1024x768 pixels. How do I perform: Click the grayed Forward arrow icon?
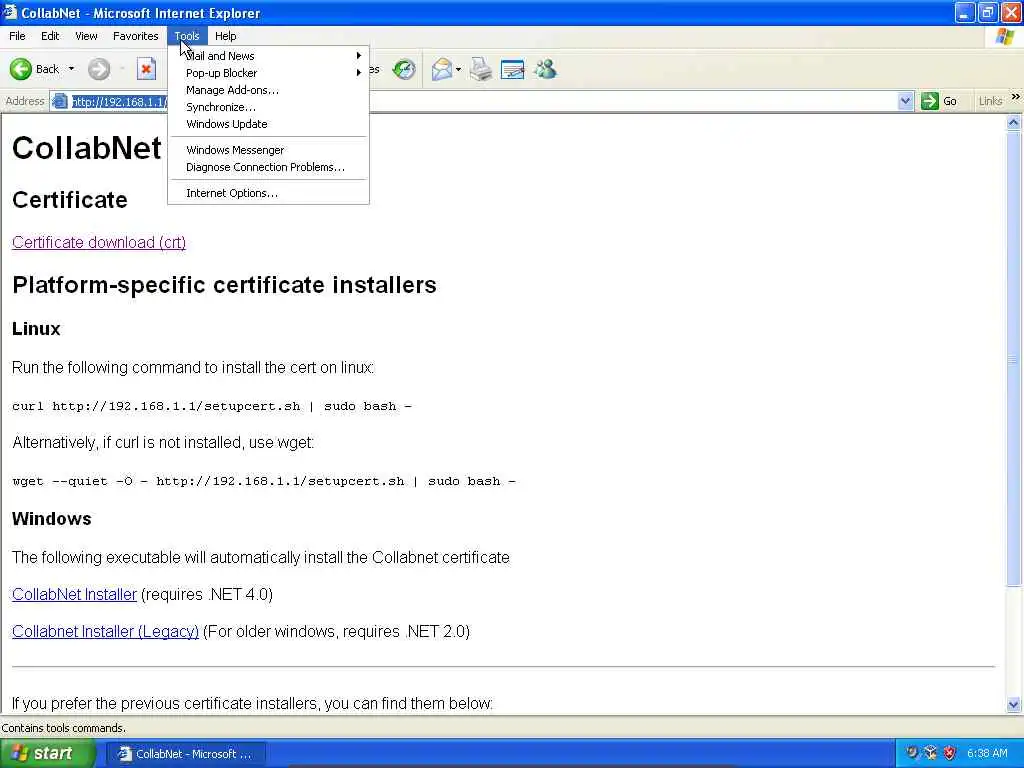pos(99,69)
